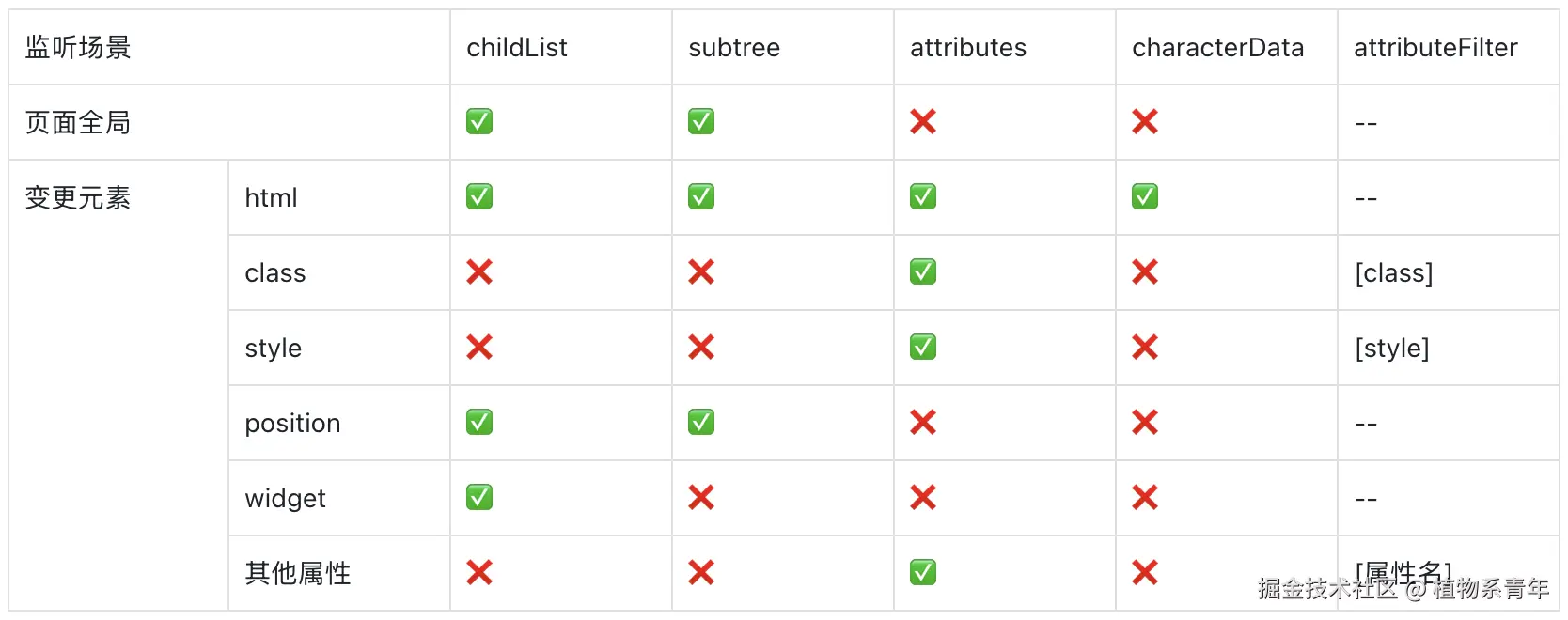The width and height of the screenshot is (1568, 620).
Task: Click the childList column header
Action: pyautogui.click(x=517, y=48)
